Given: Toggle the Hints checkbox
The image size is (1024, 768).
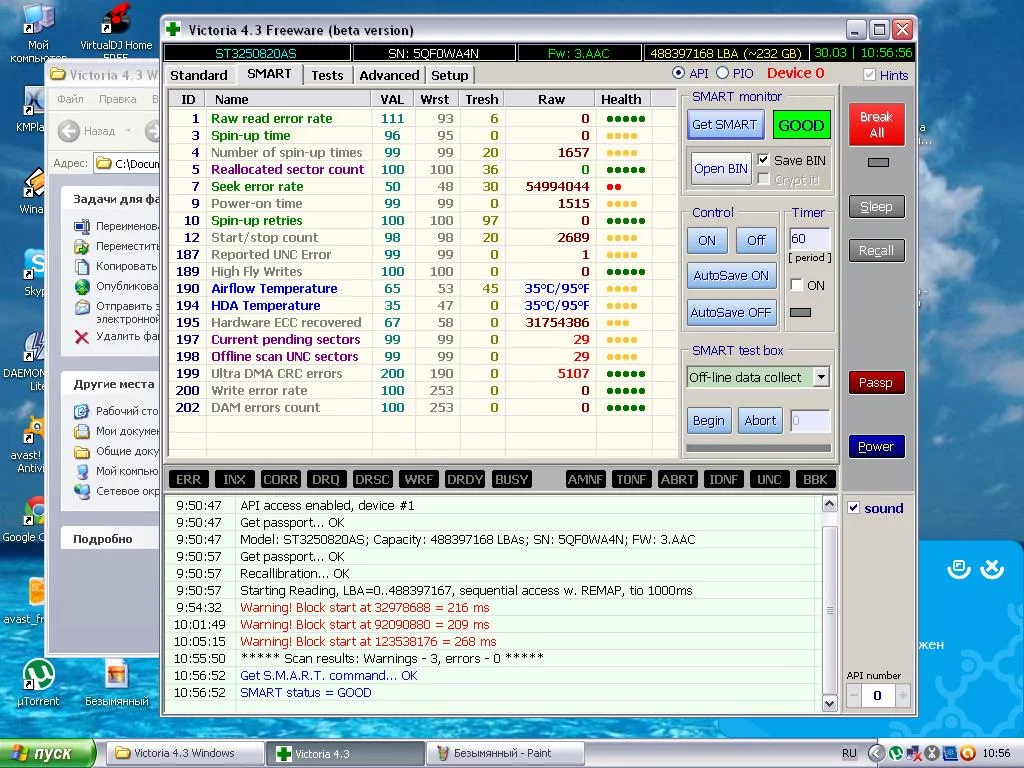Looking at the screenshot, I should (869, 74).
